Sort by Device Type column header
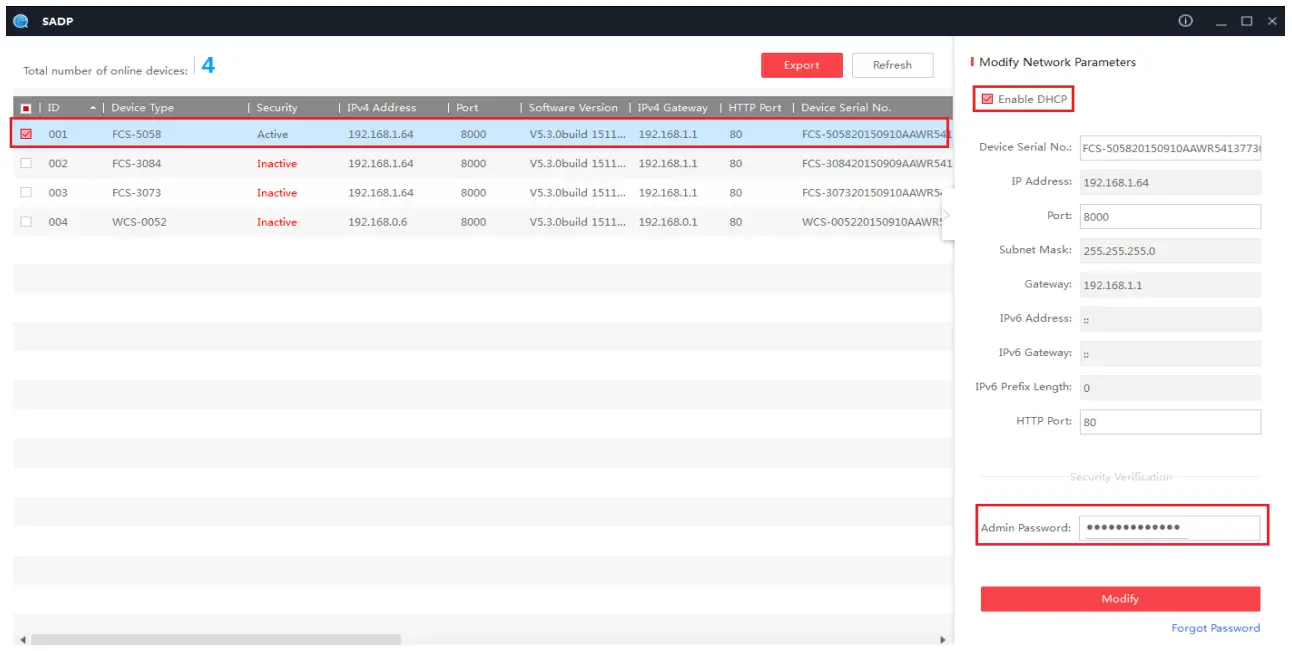Viewport: 1292px width, 651px height. coord(143,108)
